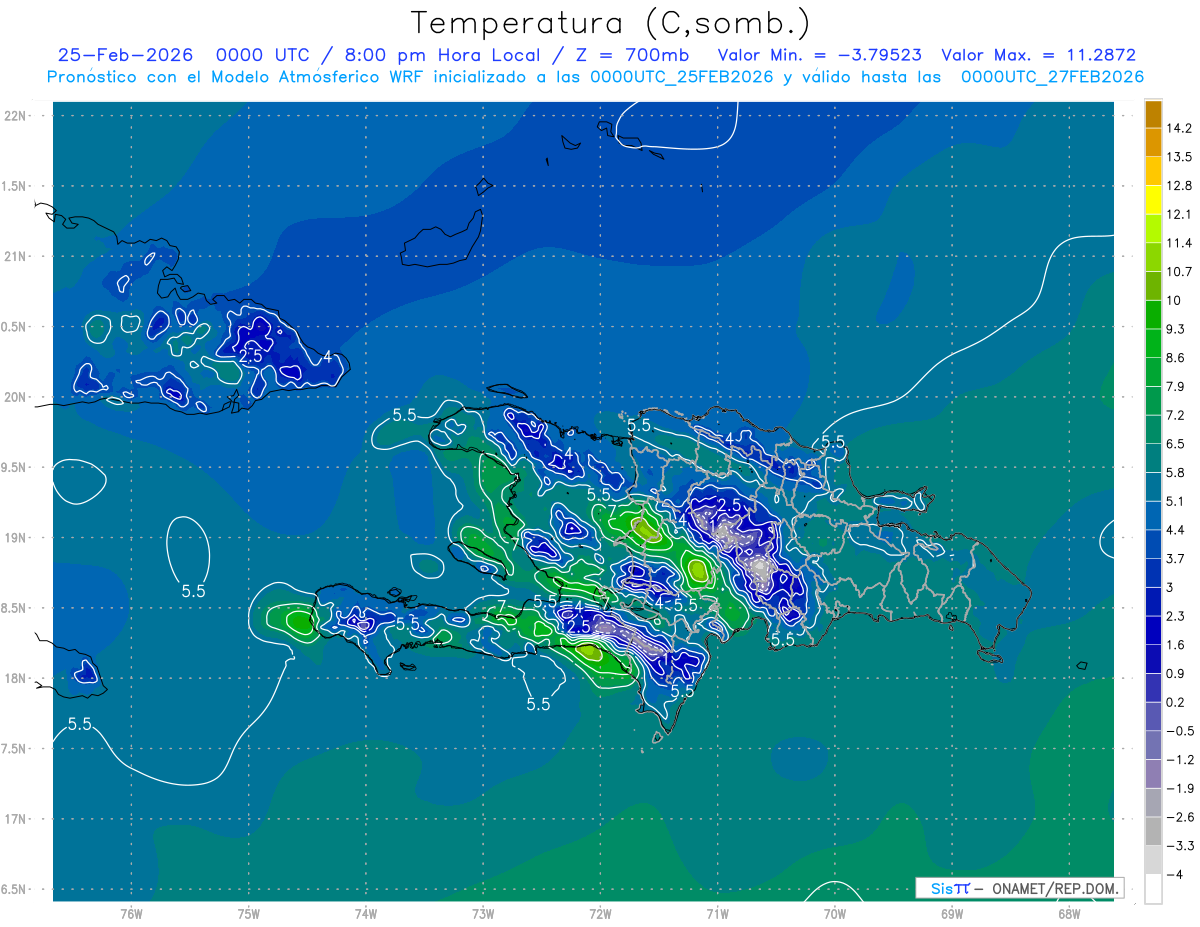Screen dimensions: 1200x927
Task: Click the '13.5' colorbar value
Action: pyautogui.click(x=1180, y=157)
